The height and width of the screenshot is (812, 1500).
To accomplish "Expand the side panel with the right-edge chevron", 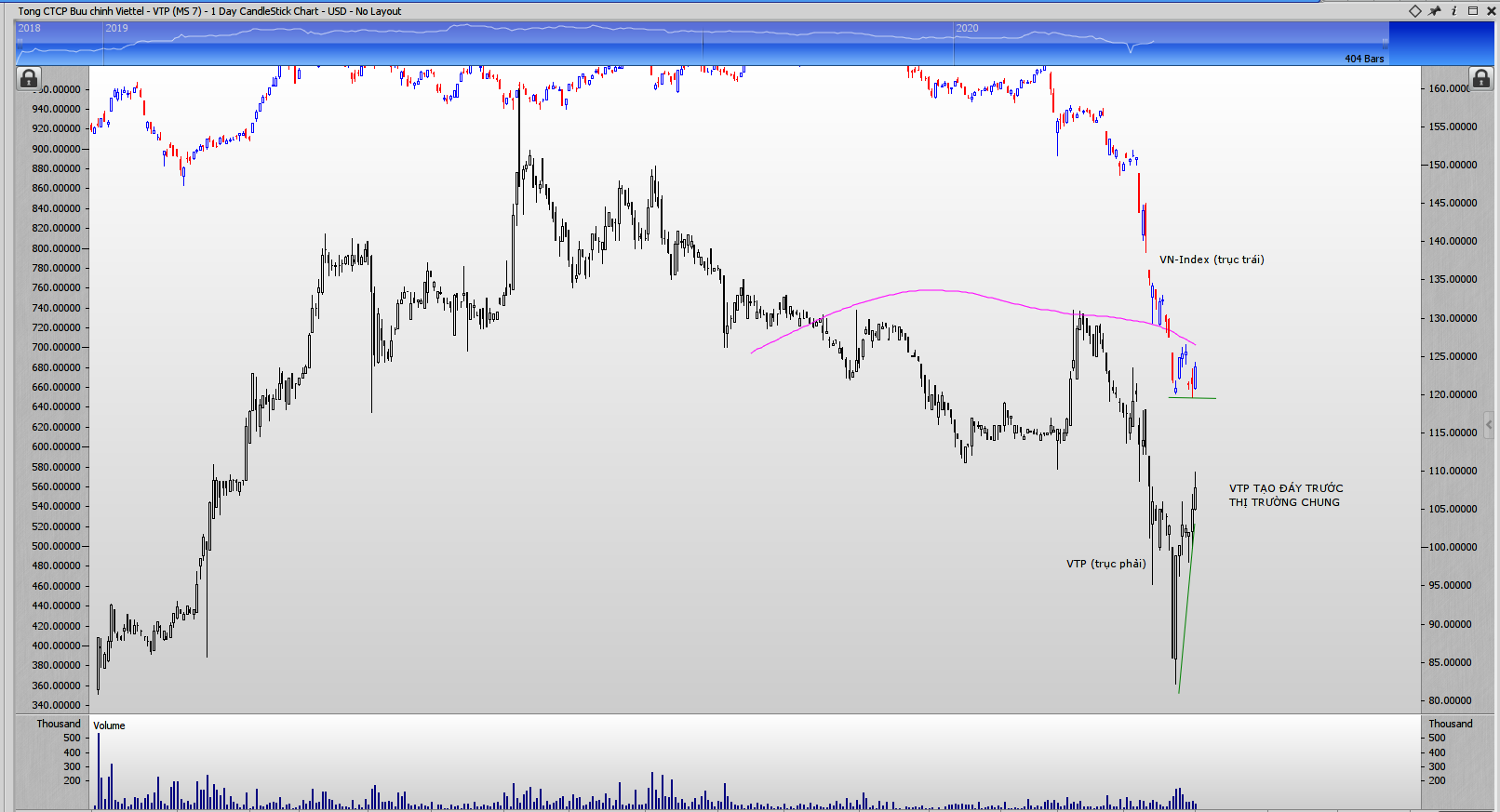I will pos(1489,425).
